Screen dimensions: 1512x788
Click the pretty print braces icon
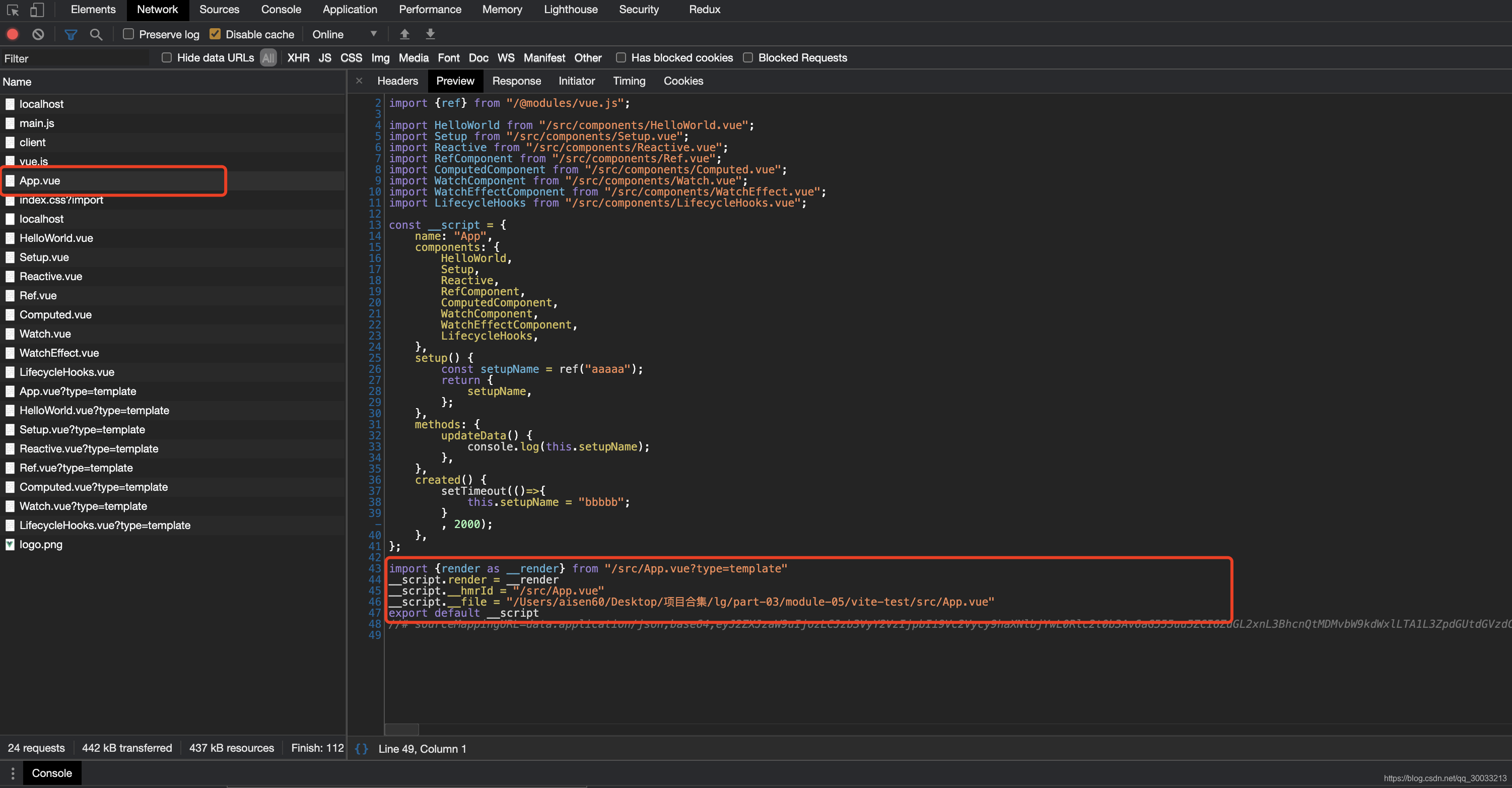click(362, 749)
